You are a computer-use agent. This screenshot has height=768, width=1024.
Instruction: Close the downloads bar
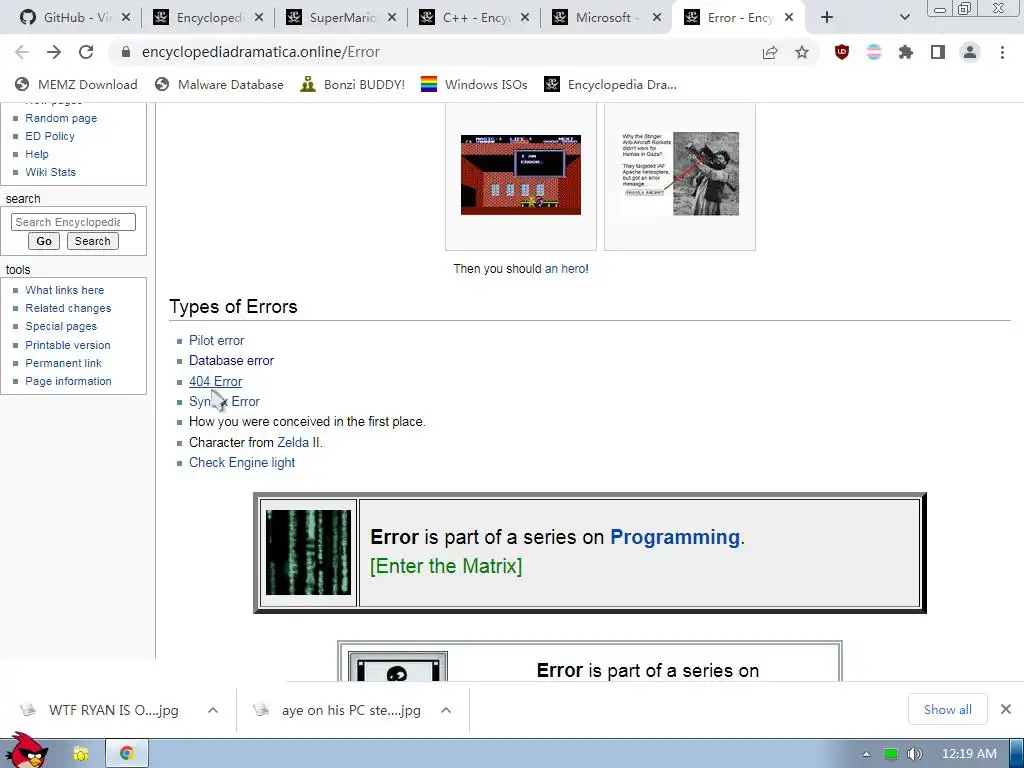pos(1006,709)
